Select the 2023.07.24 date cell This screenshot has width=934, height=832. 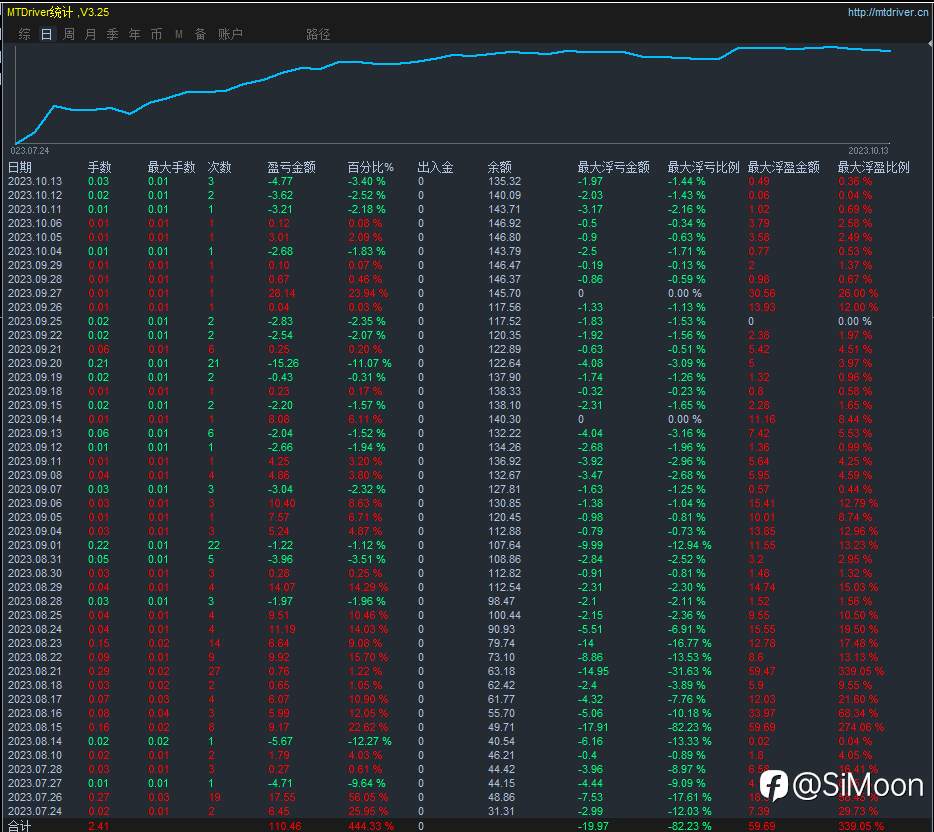[35, 811]
